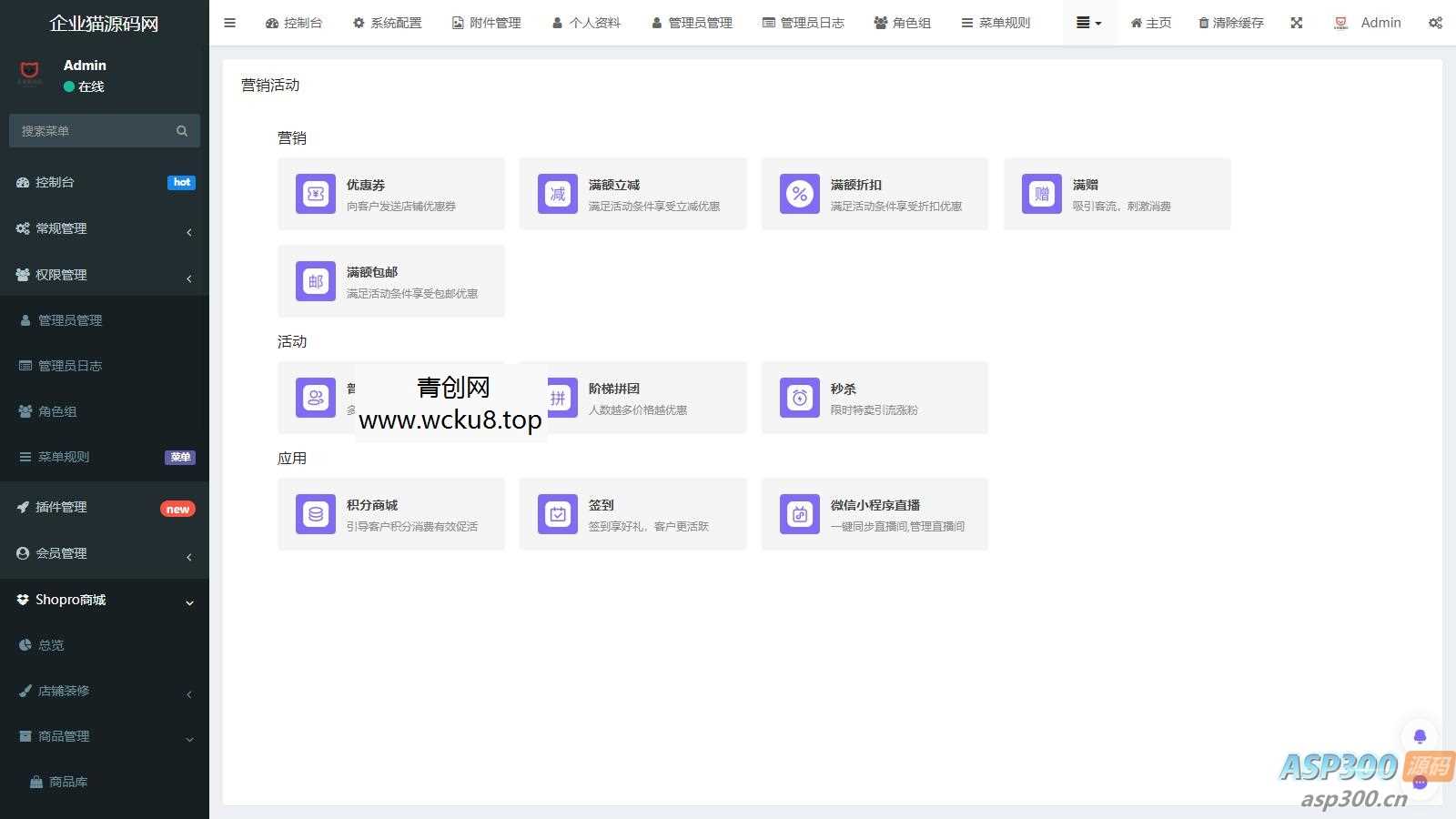The height and width of the screenshot is (819, 1456).
Task: Open the 满赠 gift promotion icon
Action: pyautogui.click(x=1041, y=194)
